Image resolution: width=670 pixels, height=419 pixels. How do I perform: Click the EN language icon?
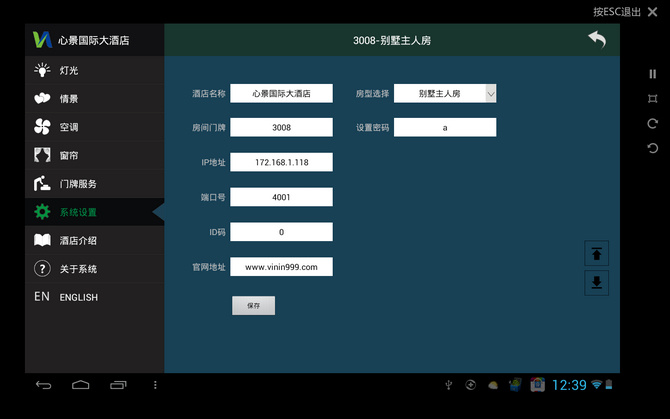42,297
